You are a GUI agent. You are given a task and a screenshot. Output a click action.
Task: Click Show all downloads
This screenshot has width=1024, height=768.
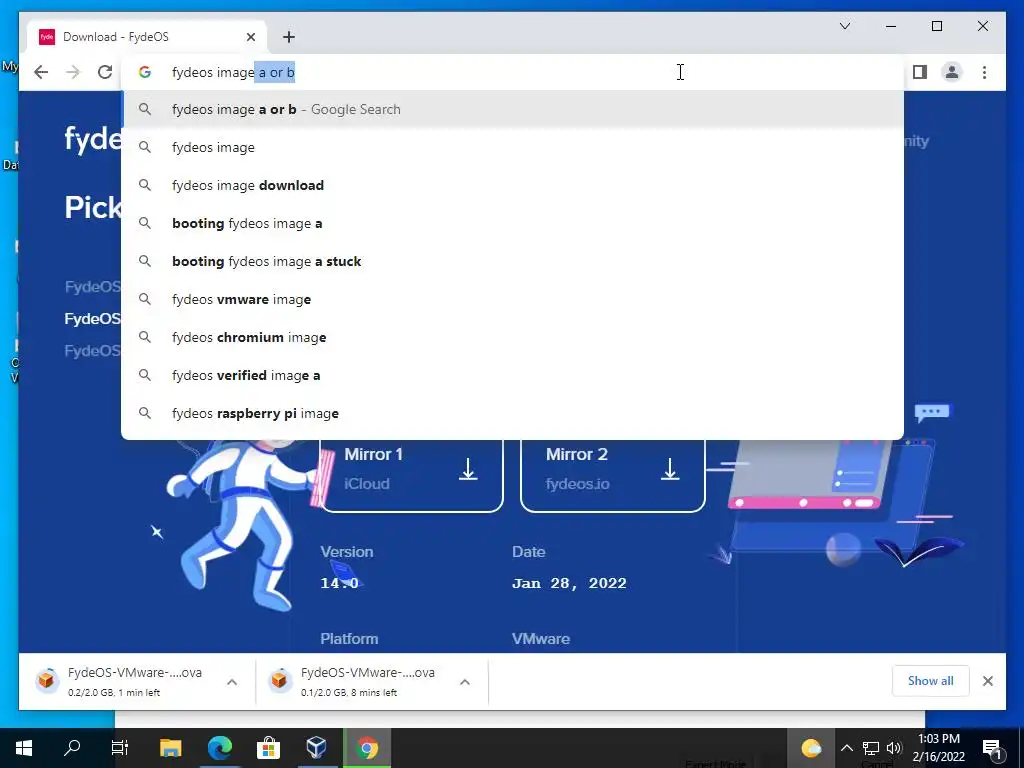930,681
